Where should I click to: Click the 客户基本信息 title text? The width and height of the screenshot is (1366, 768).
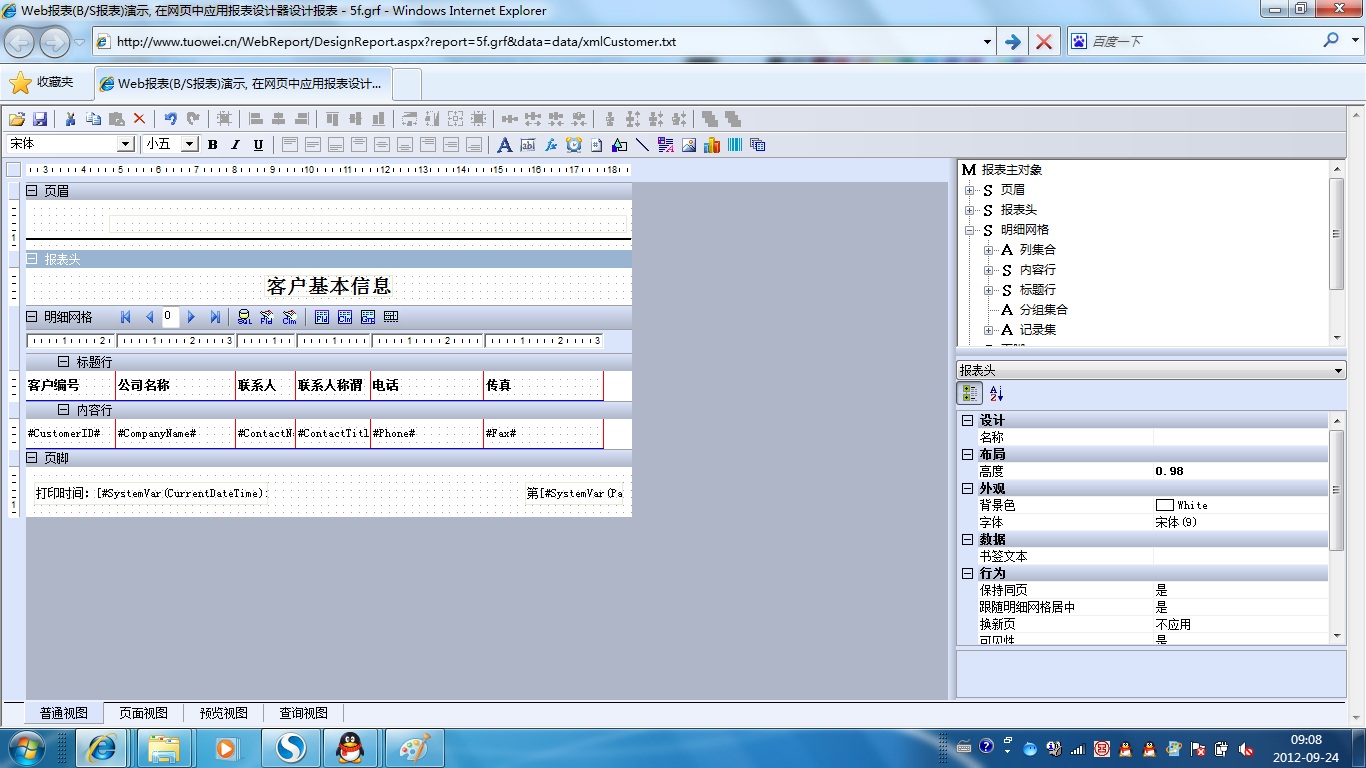coord(329,286)
